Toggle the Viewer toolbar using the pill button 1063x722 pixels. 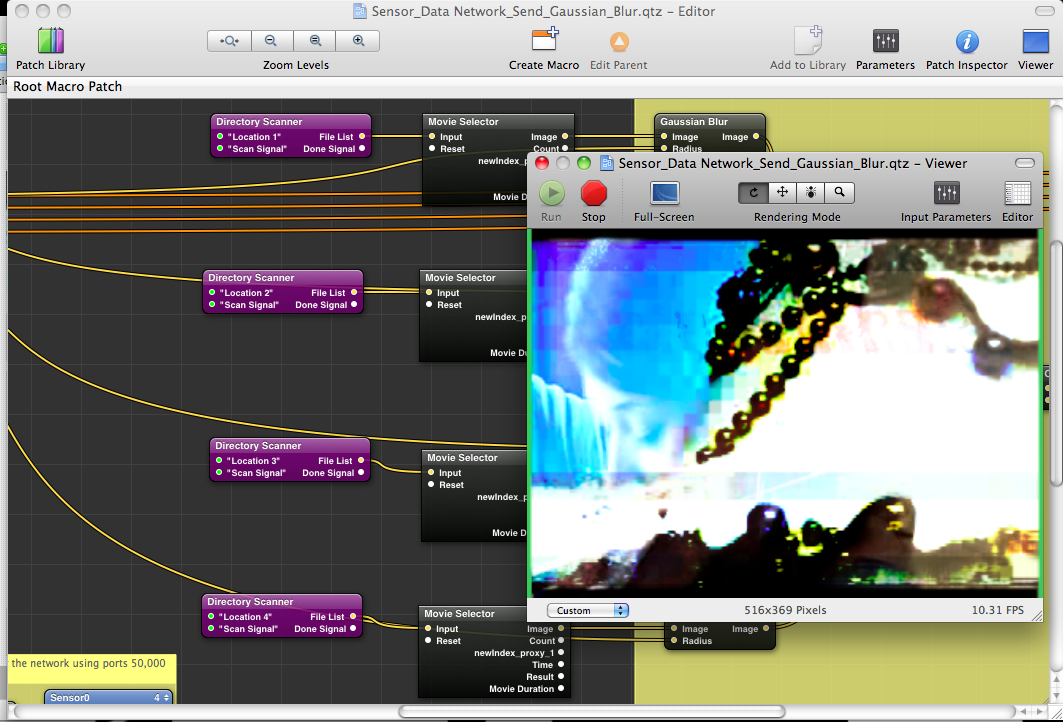[1024, 163]
